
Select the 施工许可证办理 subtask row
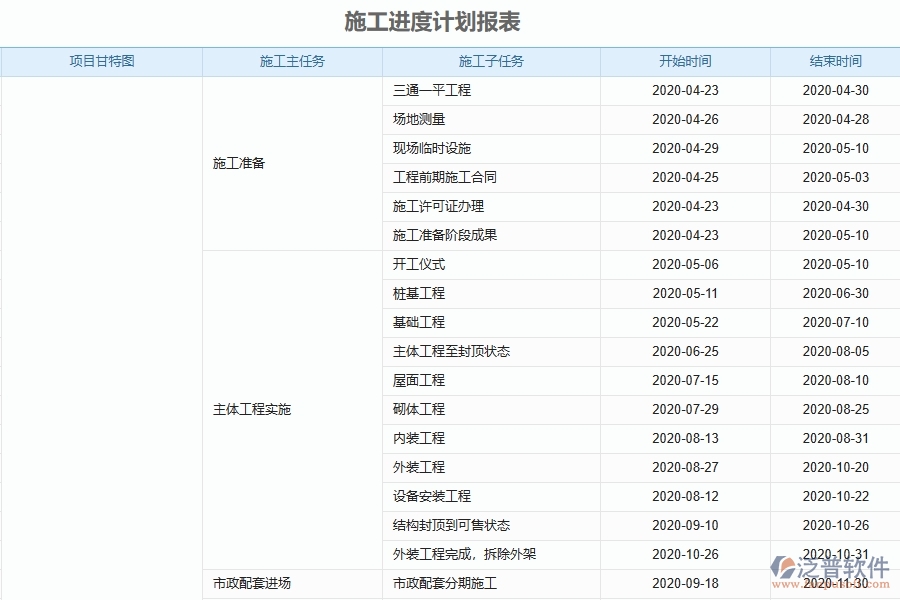[x=430, y=206]
